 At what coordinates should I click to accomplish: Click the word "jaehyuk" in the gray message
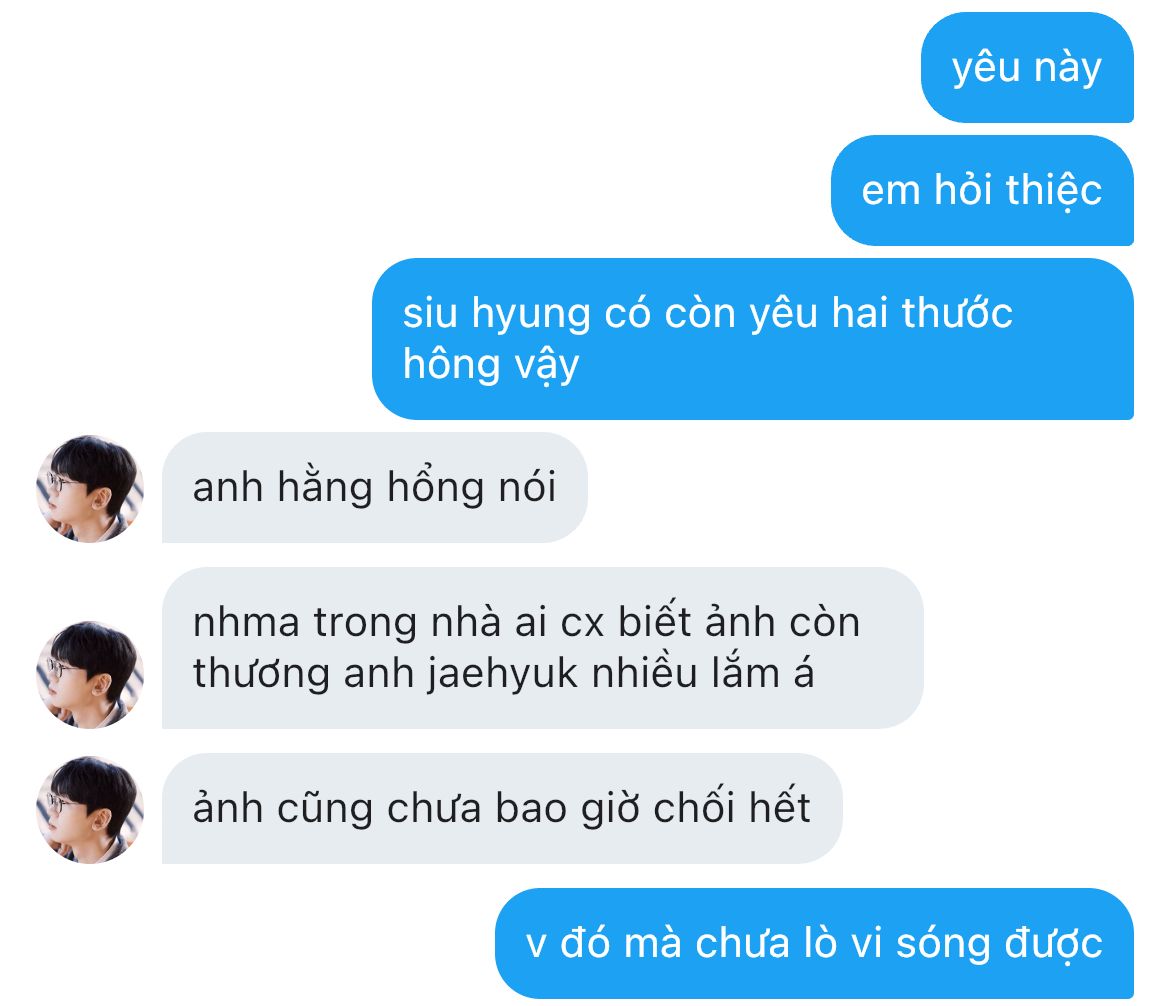pyautogui.click(x=502, y=675)
